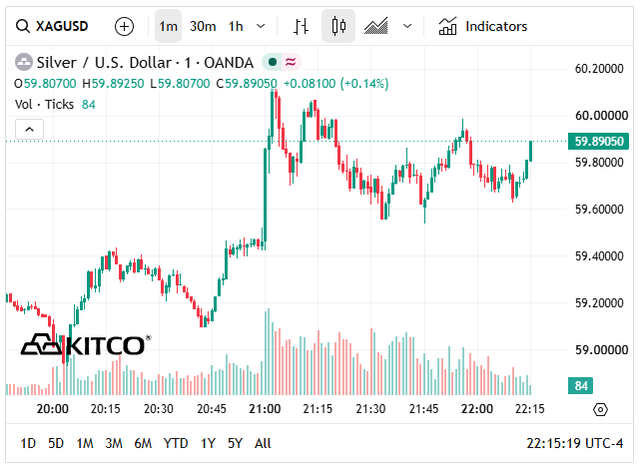Expand the timeframe interval dropdown

pyautogui.click(x=260, y=27)
